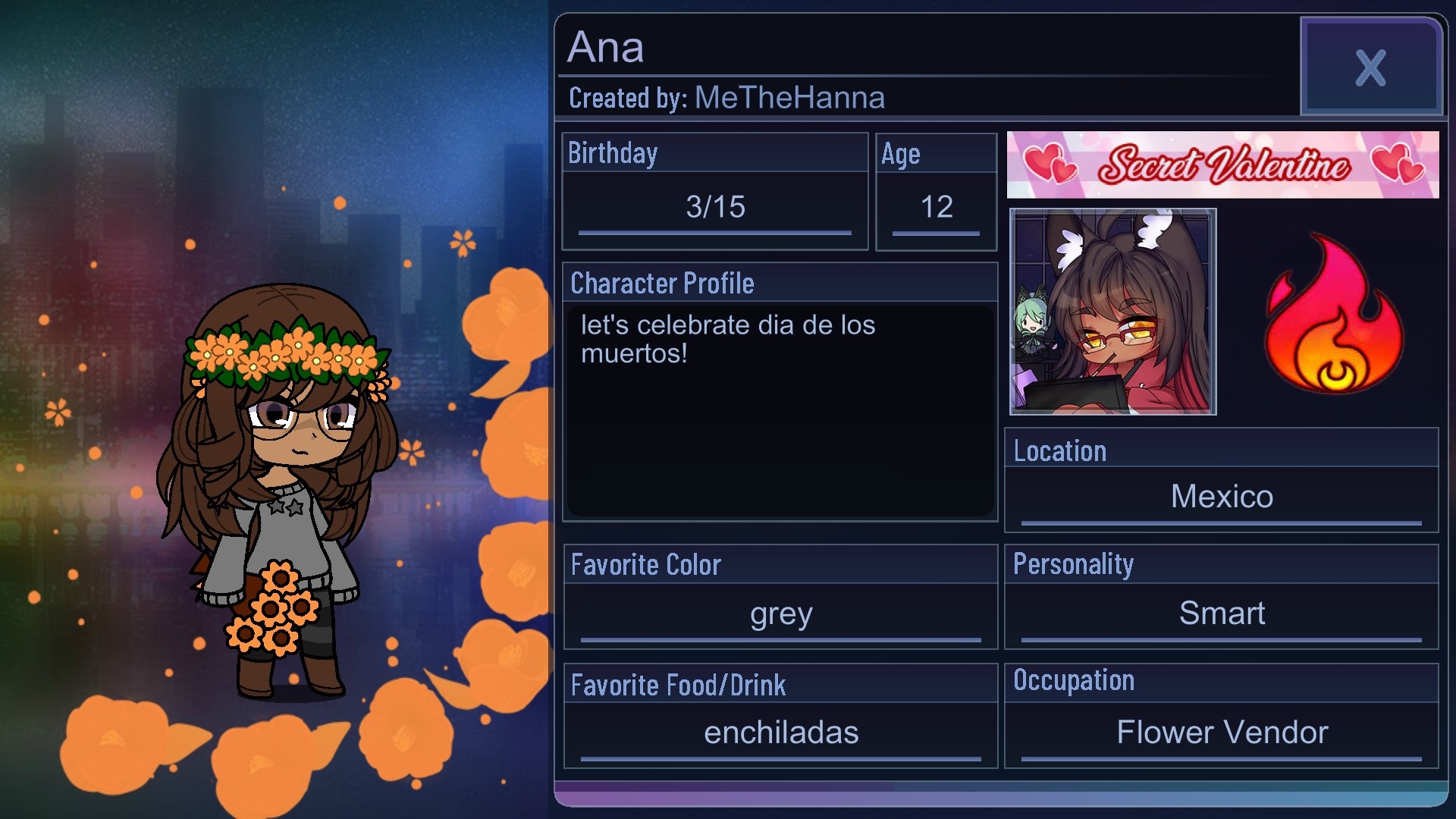Click the Character Profile description text box
Viewport: 1456px width, 819px height.
[780, 410]
